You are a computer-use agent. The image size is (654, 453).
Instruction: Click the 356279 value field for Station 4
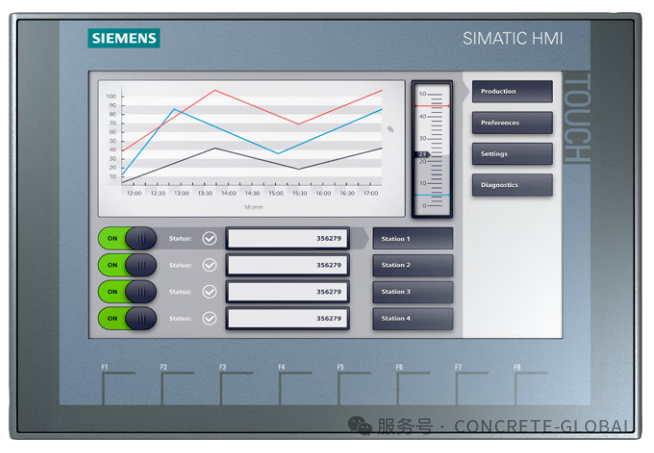[288, 319]
